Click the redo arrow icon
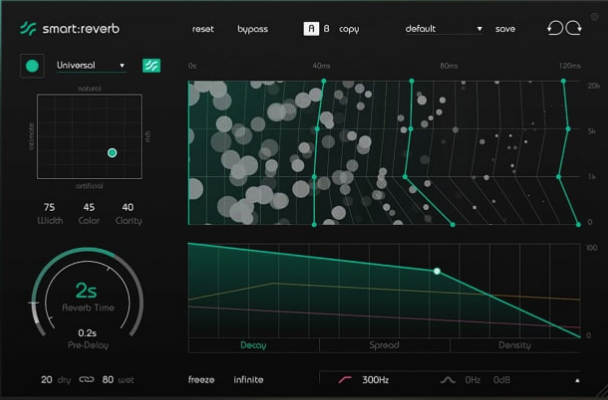 coord(573,29)
